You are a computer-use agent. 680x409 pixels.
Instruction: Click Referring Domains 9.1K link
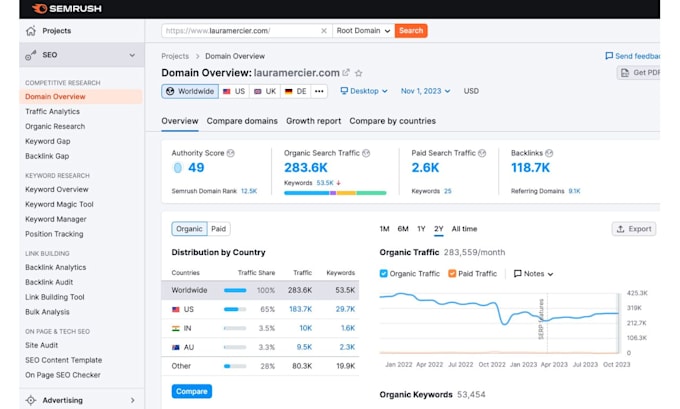point(574,191)
